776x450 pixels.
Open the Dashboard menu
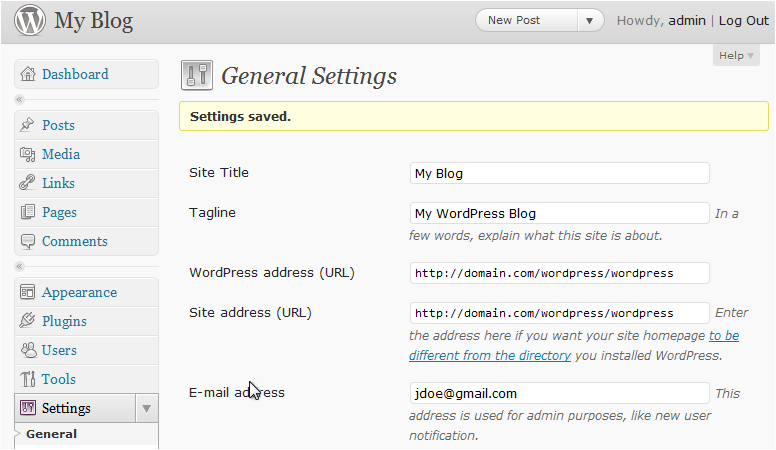(x=75, y=74)
